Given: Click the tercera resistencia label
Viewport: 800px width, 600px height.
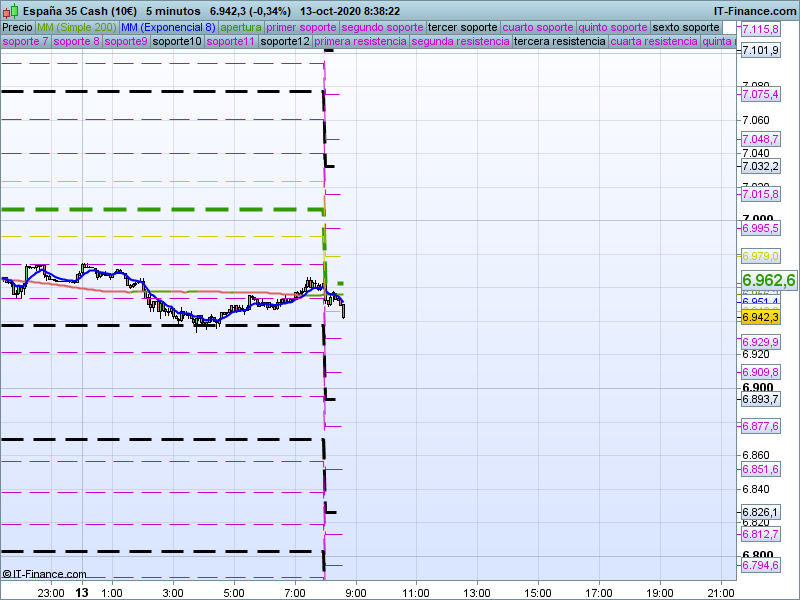Looking at the screenshot, I should [x=559, y=42].
